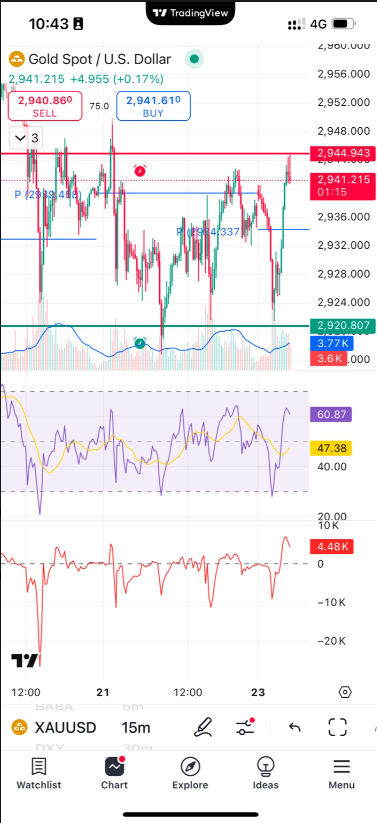Screen dimensions: 377x823
Task: Tap the gold symbol icon beside the title
Action: (x=17, y=59)
